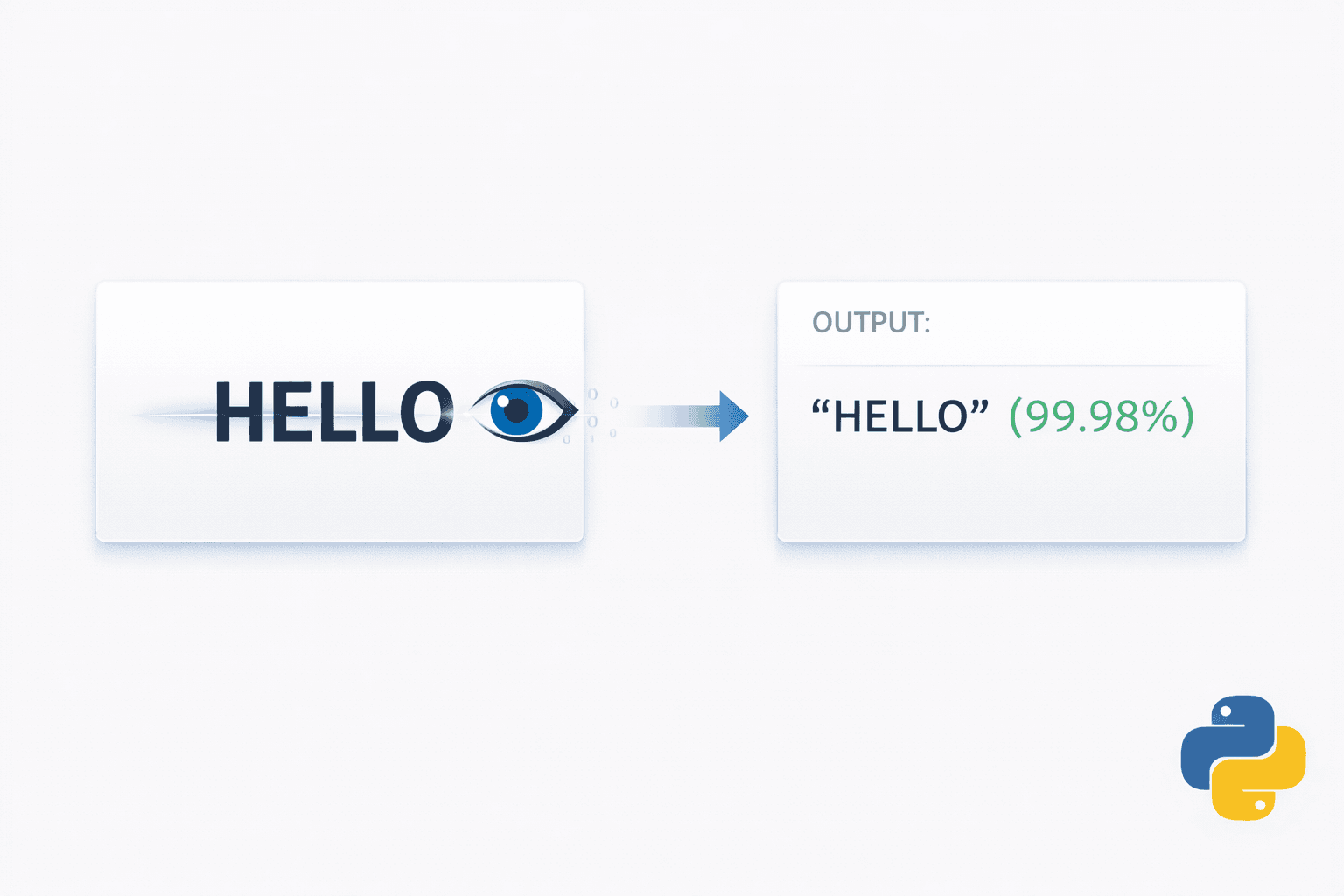Viewport: 1344px width, 896px height.
Task: Click the letter H in bold HELLO
Action: (x=236, y=411)
